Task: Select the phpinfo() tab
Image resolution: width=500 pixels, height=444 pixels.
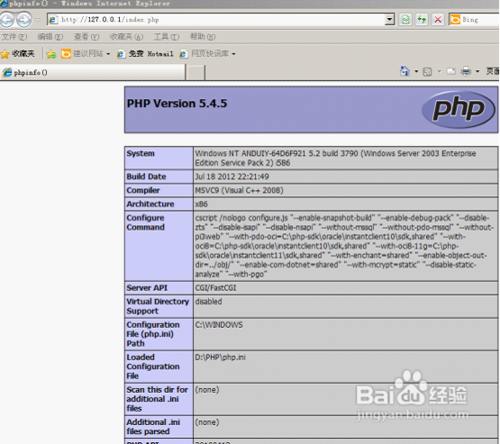Action: pyautogui.click(x=93, y=72)
